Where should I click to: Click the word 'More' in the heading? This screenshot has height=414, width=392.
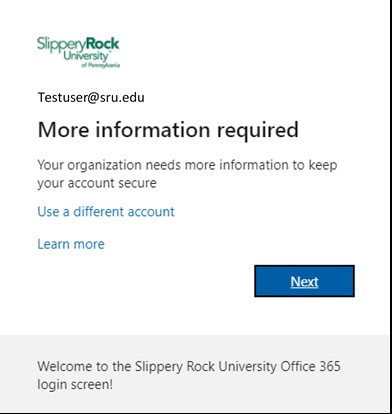63,130
